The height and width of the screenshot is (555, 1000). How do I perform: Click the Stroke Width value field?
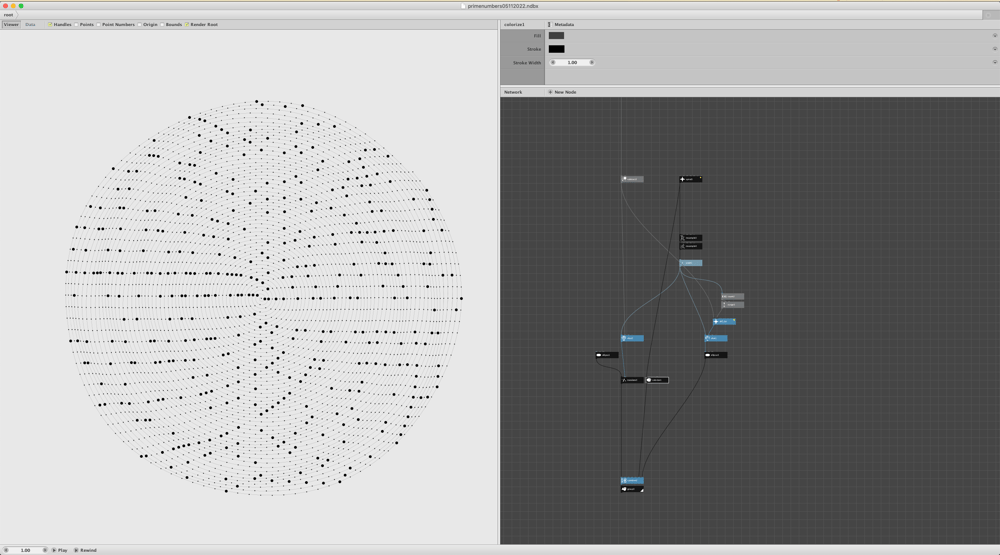572,63
